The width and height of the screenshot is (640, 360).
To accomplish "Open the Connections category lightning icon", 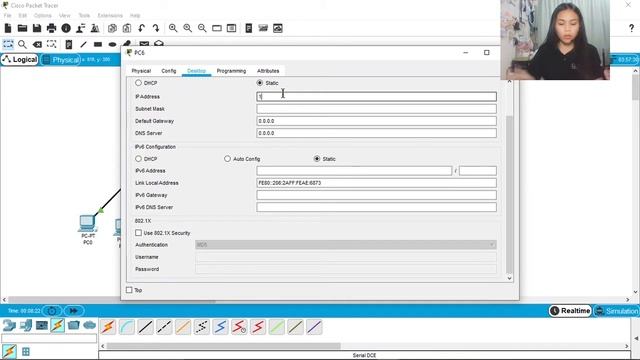I will click(58, 325).
